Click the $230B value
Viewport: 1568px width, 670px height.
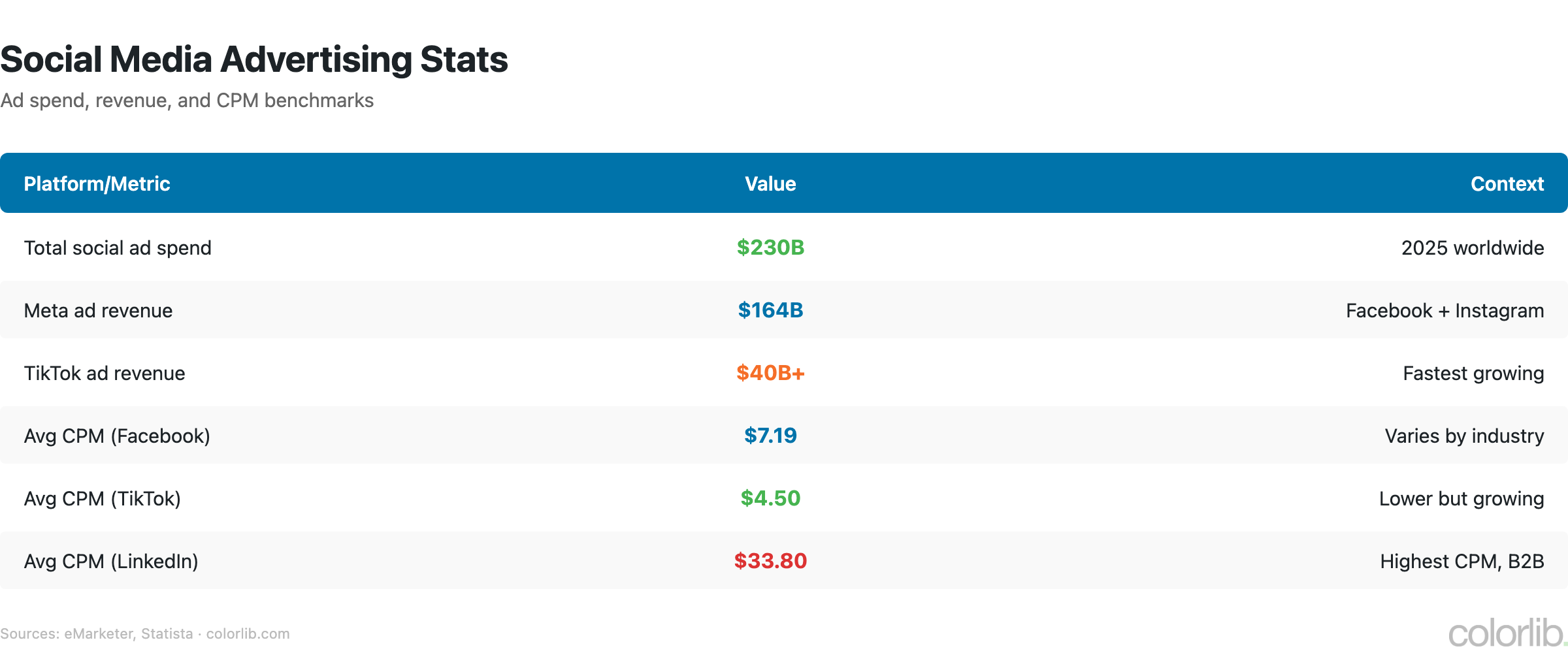[x=770, y=247]
